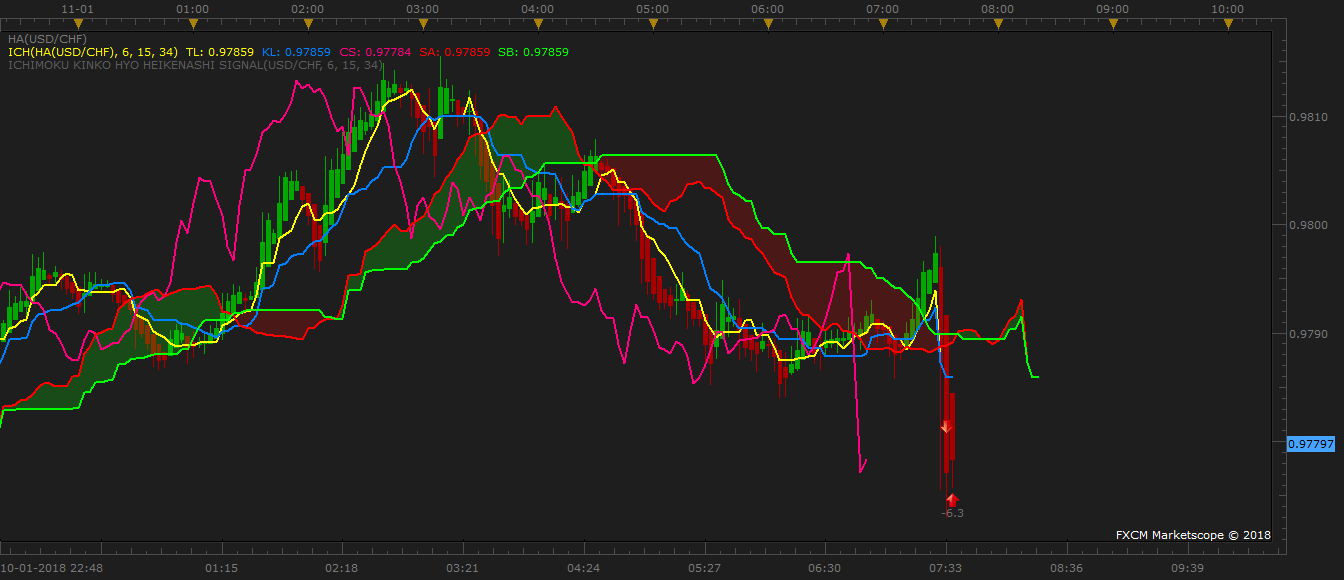The height and width of the screenshot is (580, 1344).
Task: Click the 06:30 bottom time label
Action: point(826,567)
